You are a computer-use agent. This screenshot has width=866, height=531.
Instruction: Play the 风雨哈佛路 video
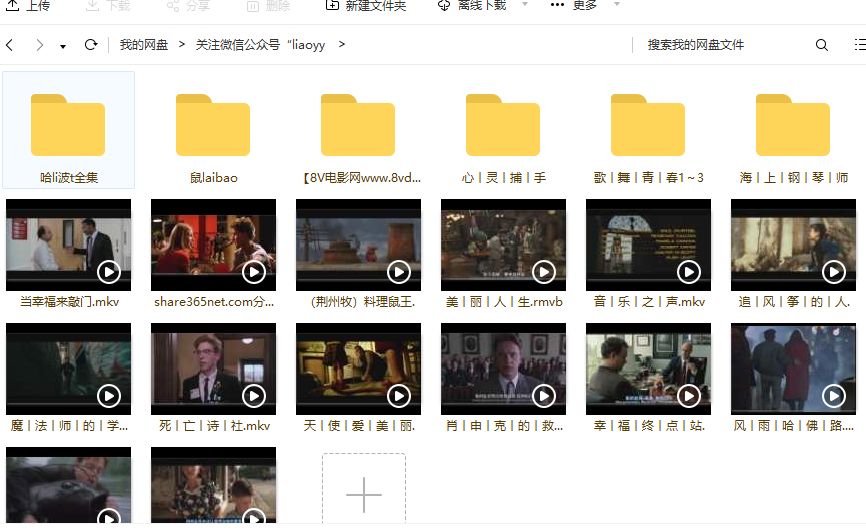pos(833,396)
